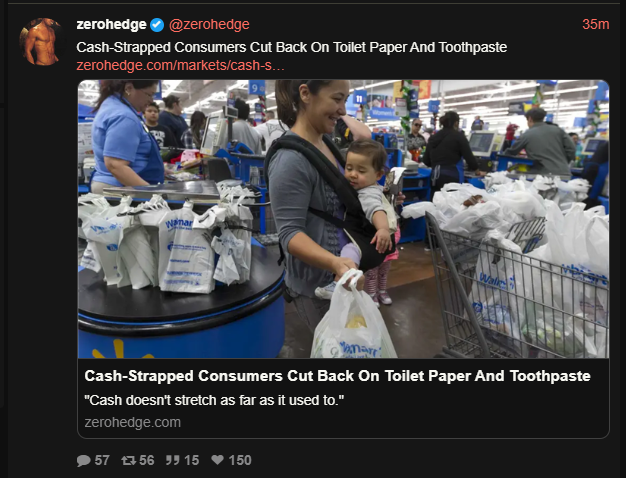This screenshot has width=626, height=478.
Task: Click the 35m timestamp
Action: point(595,24)
